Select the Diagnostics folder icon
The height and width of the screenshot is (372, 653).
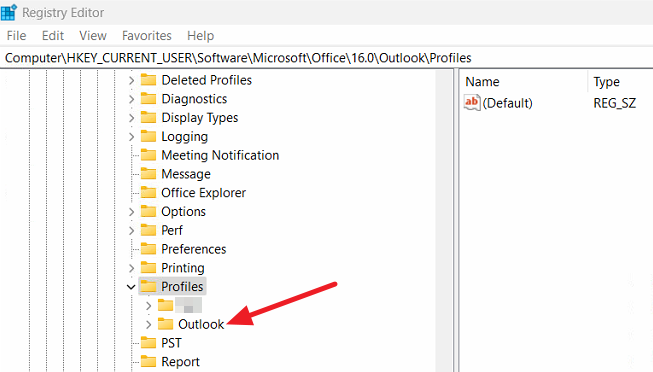(148, 98)
